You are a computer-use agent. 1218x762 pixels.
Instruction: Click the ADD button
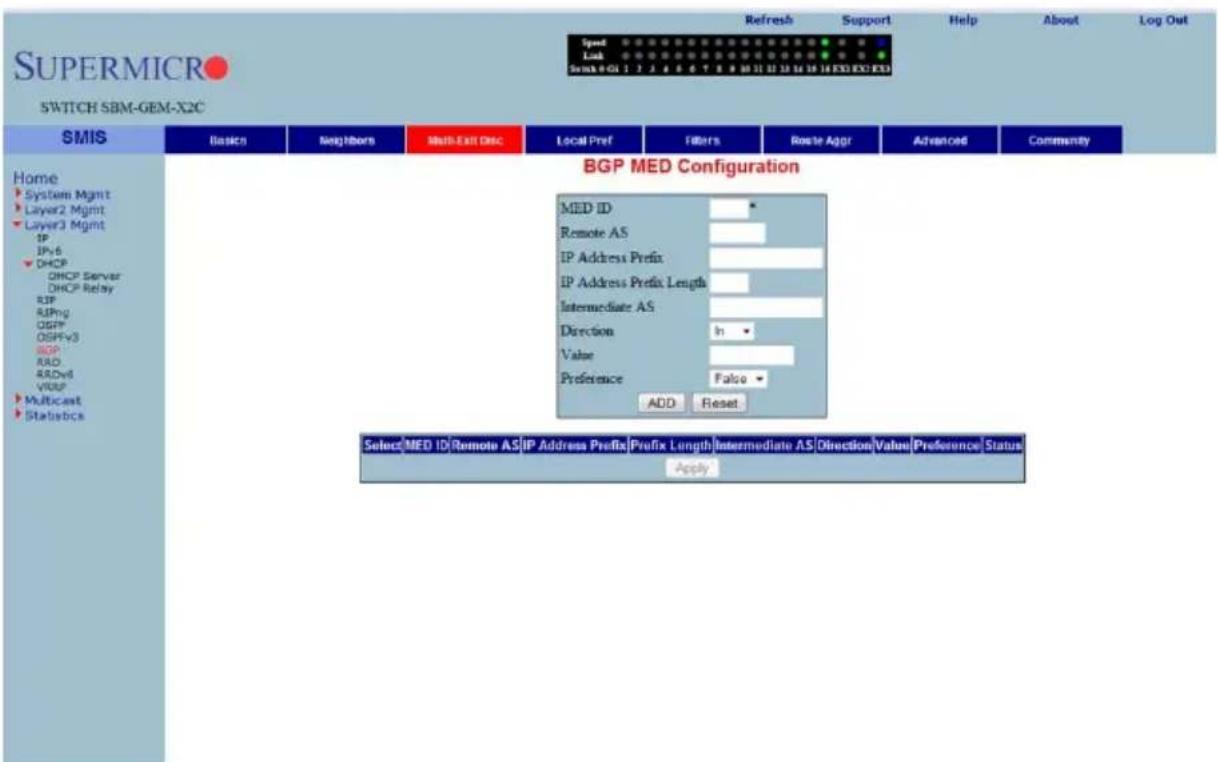coord(662,402)
